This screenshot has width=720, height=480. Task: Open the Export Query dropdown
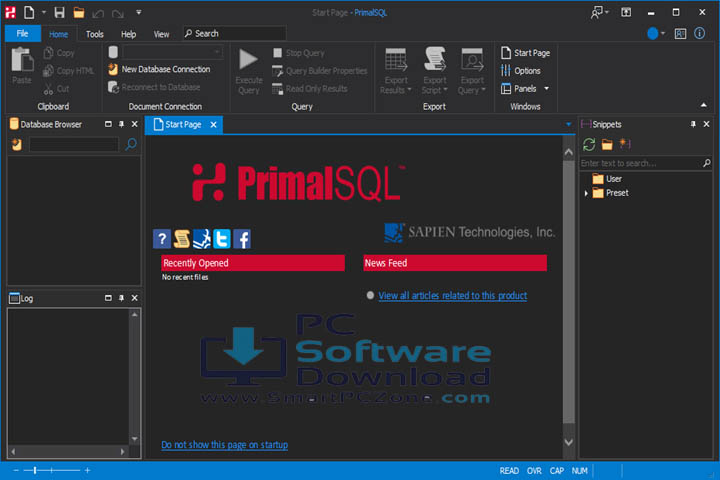click(472, 71)
